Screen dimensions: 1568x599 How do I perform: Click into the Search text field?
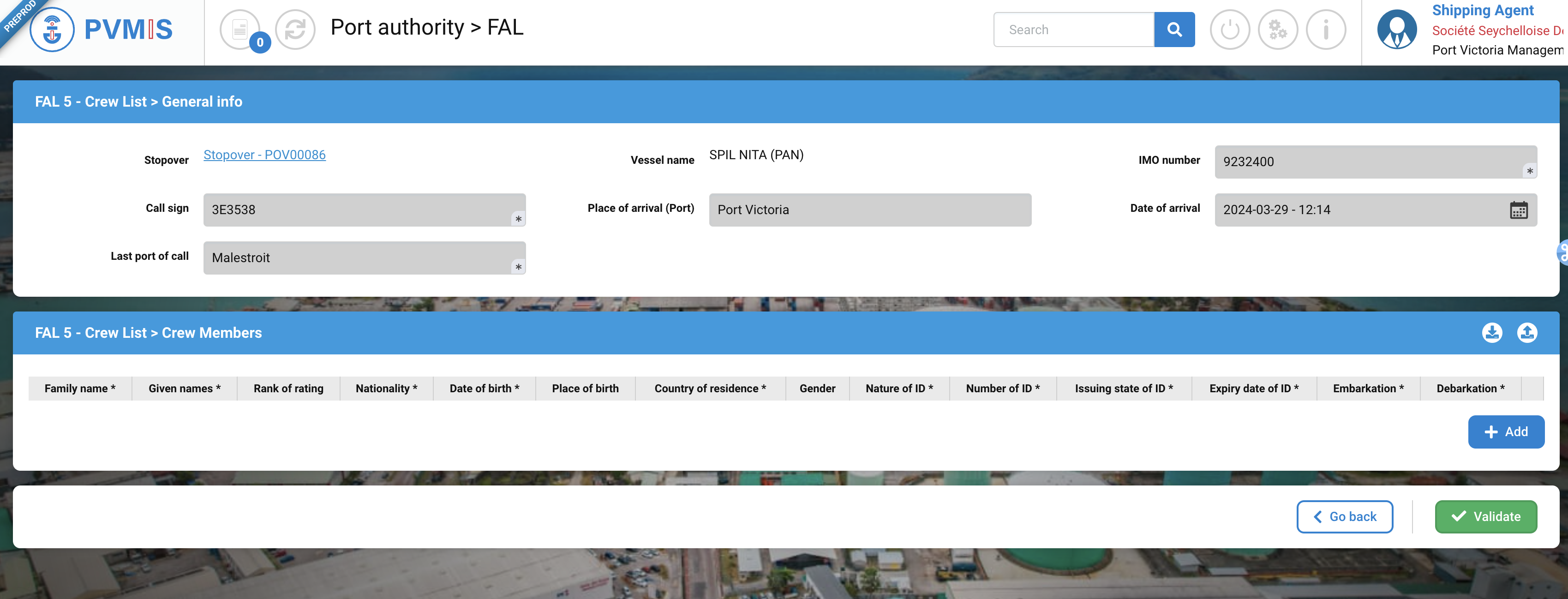coord(1074,29)
